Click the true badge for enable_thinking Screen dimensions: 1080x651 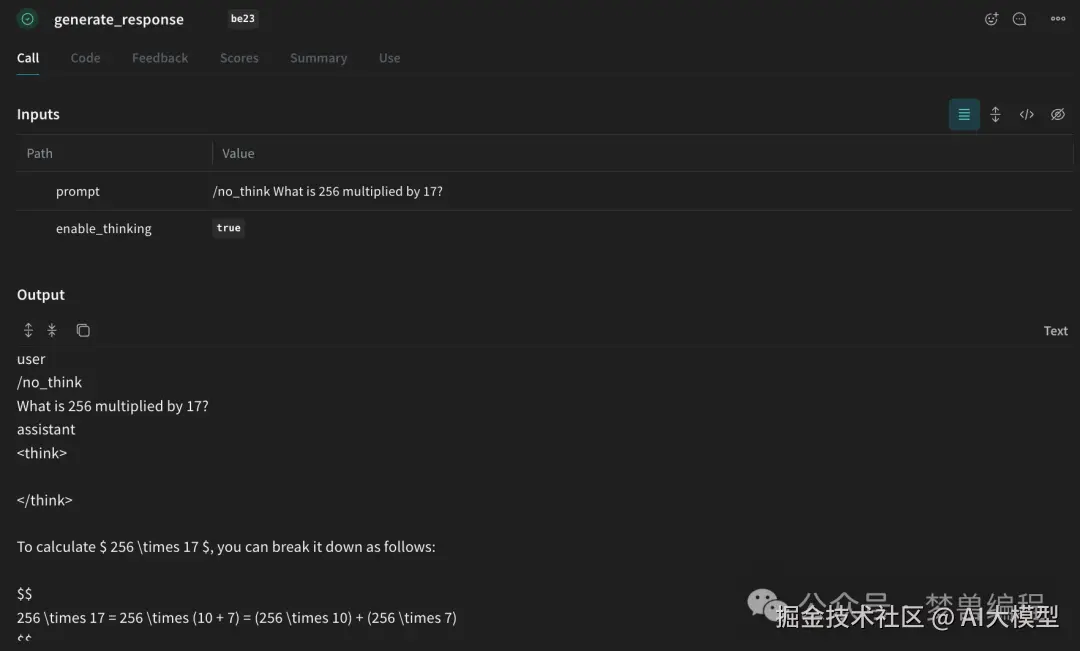point(229,228)
